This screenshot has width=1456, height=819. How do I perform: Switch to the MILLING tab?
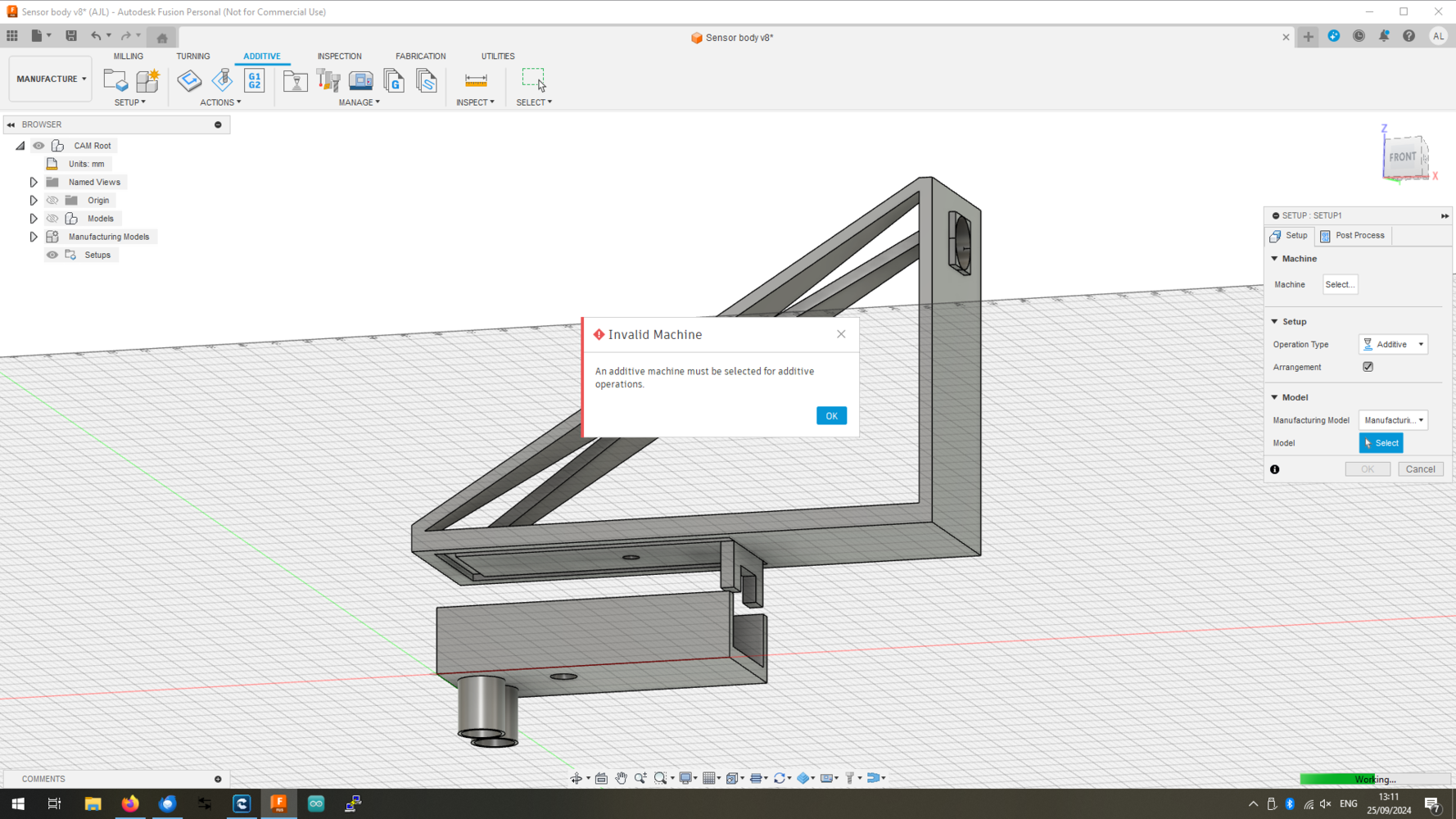coord(128,57)
